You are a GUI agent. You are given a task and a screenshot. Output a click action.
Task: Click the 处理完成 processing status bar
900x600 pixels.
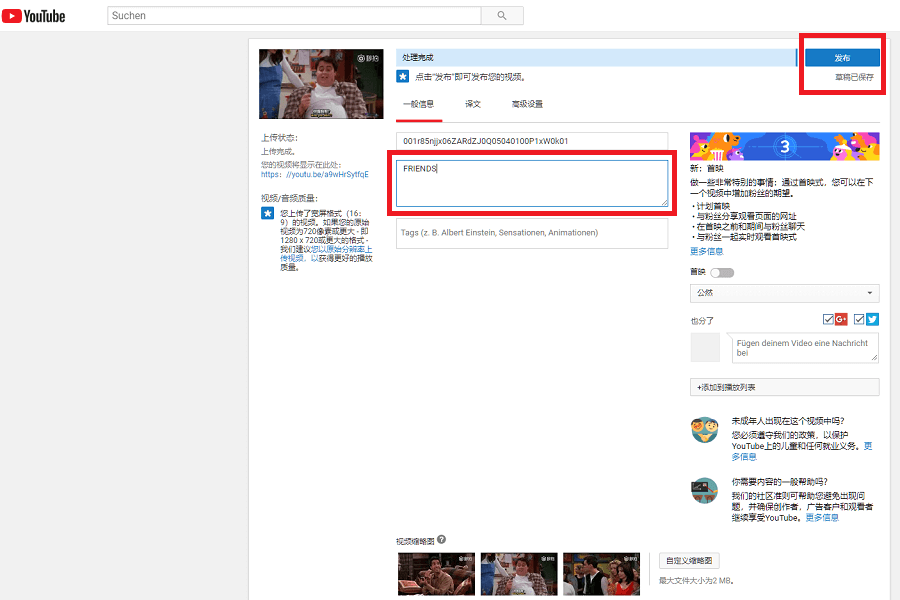pyautogui.click(x=596, y=57)
